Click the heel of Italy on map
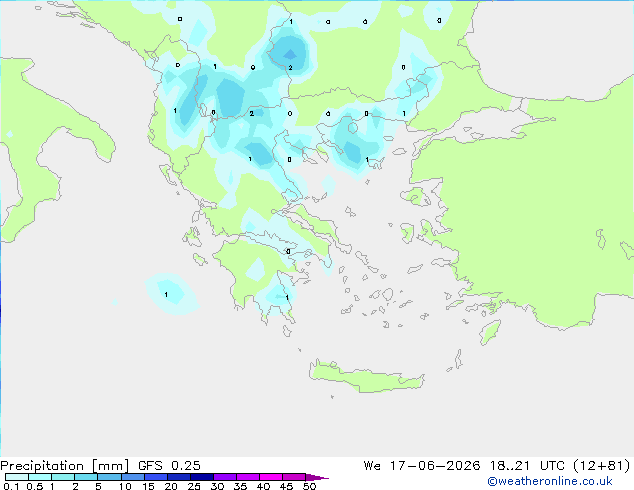634x490 pixels. [x=97, y=142]
